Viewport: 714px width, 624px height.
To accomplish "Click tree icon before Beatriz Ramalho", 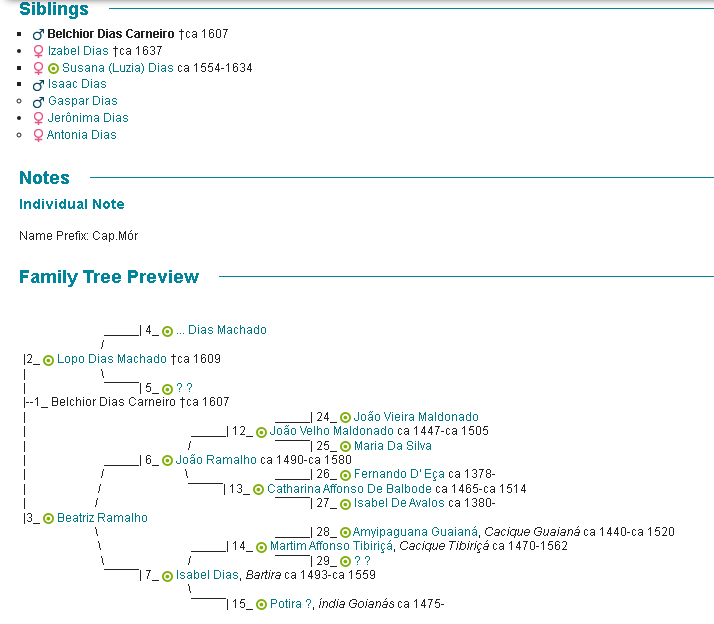I will point(48,519).
